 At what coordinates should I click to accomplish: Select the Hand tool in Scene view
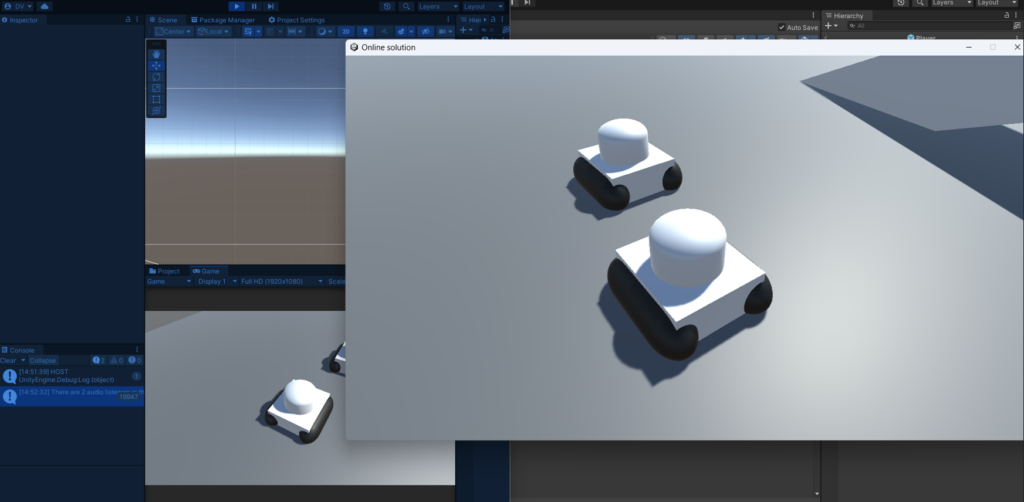(156, 54)
